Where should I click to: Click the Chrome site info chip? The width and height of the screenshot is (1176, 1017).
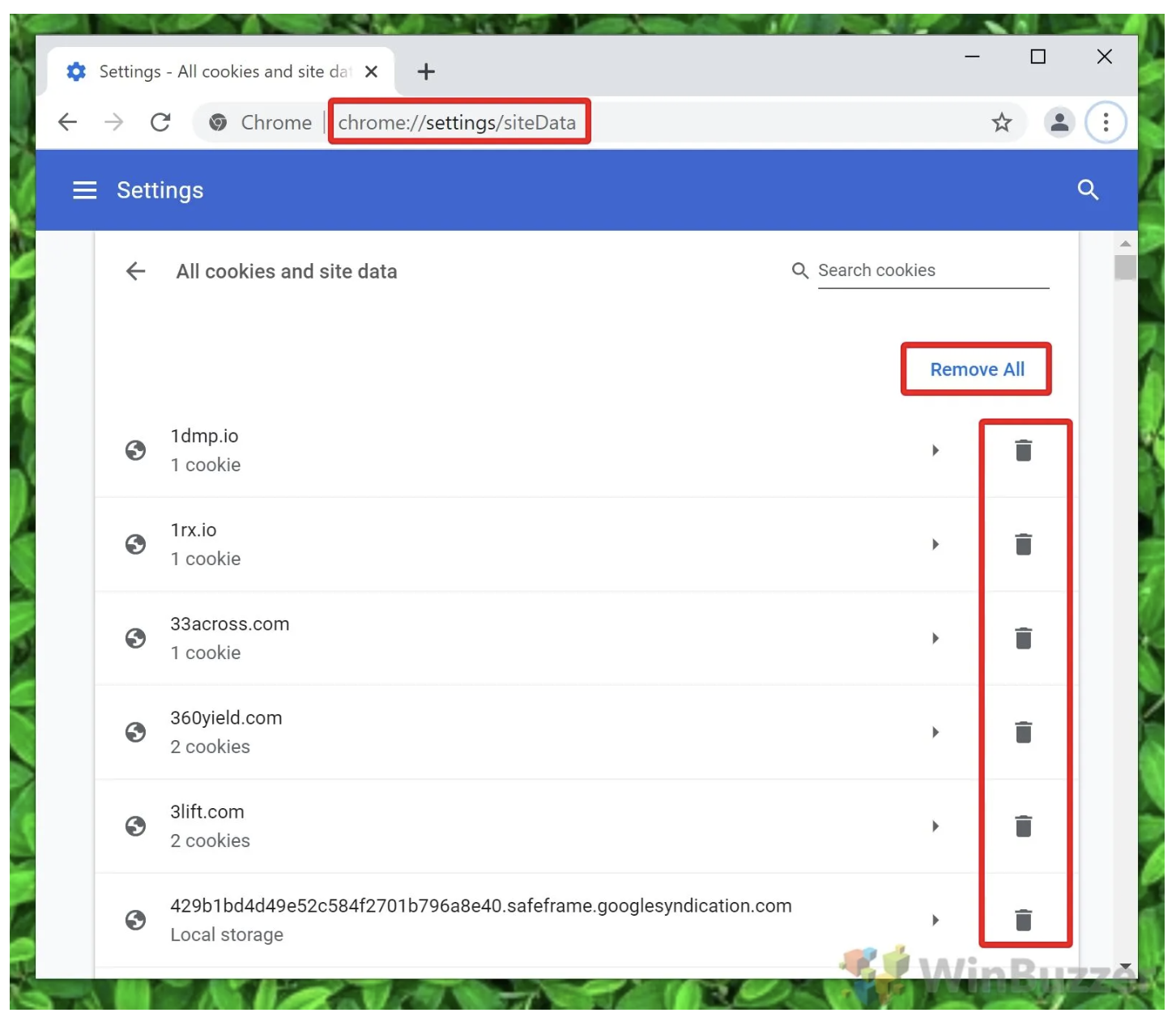pyautogui.click(x=260, y=122)
